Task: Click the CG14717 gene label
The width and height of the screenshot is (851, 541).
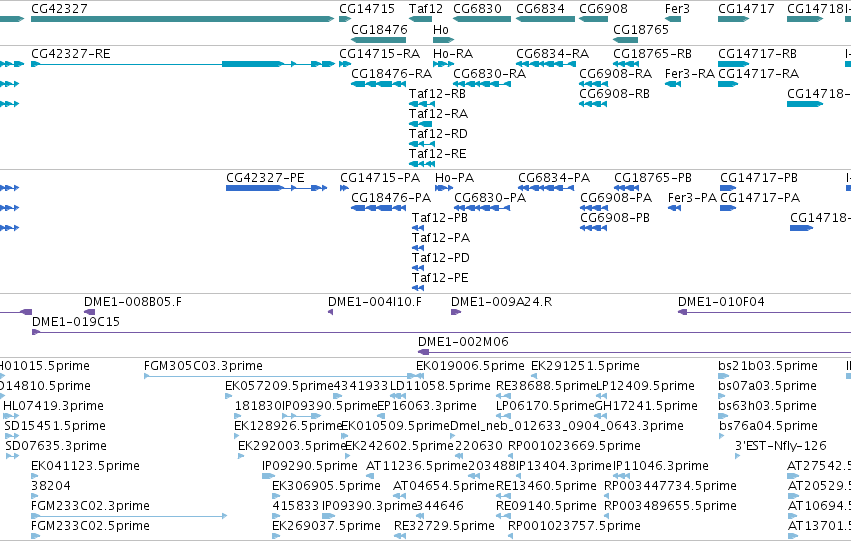Action: [746, 9]
